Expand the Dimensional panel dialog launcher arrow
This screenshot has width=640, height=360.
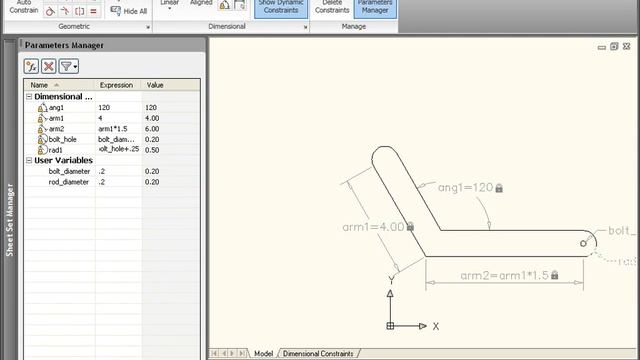(305, 27)
